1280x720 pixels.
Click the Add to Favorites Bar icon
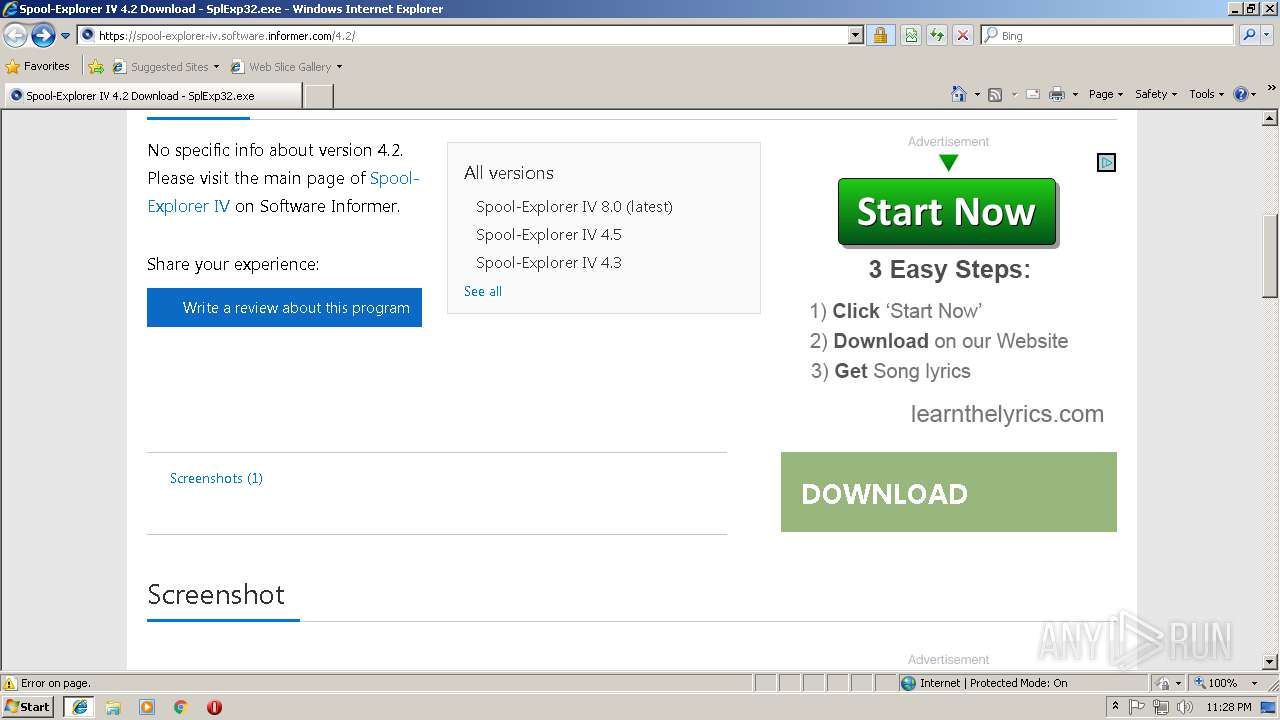(96, 67)
